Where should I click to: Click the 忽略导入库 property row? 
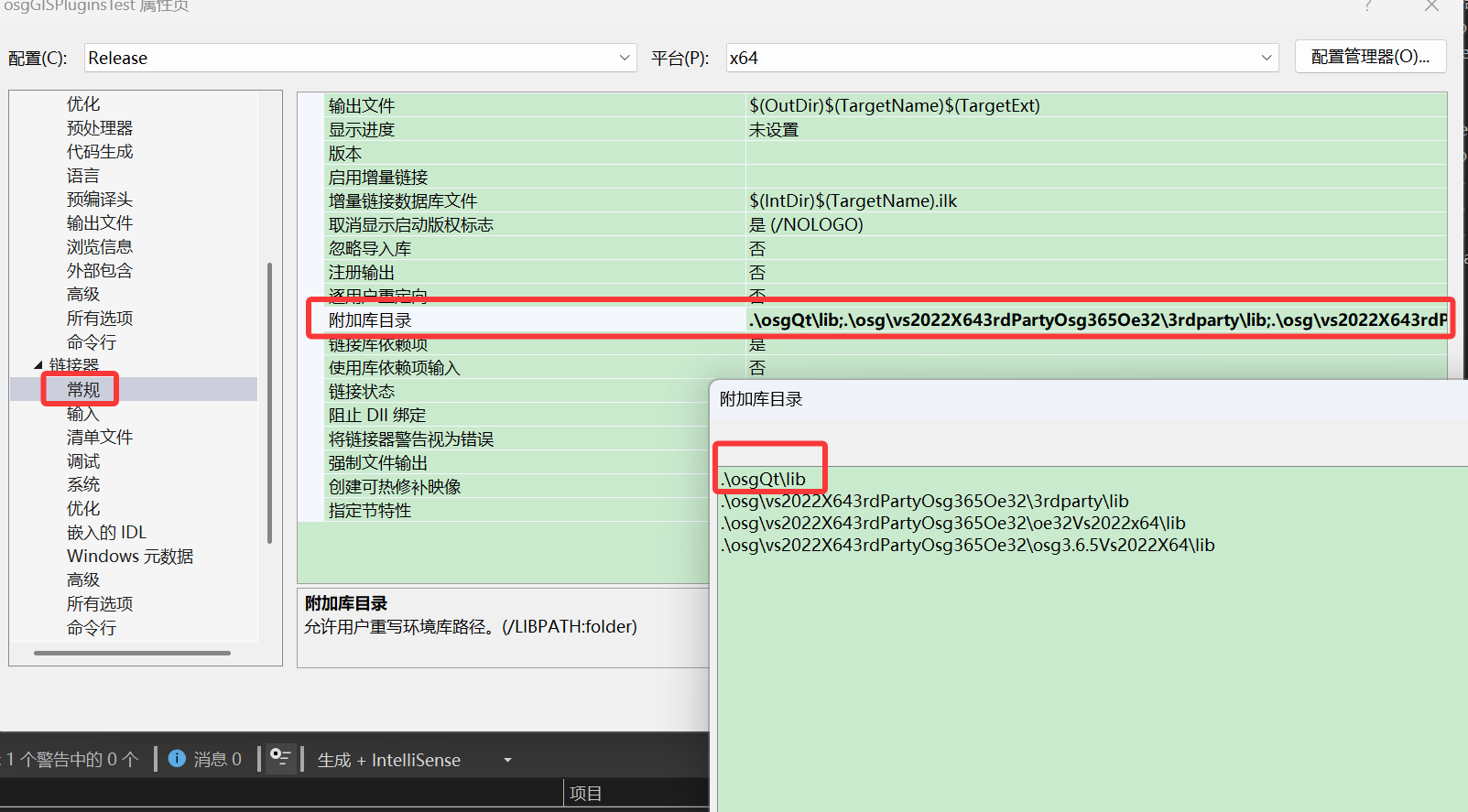point(886,248)
